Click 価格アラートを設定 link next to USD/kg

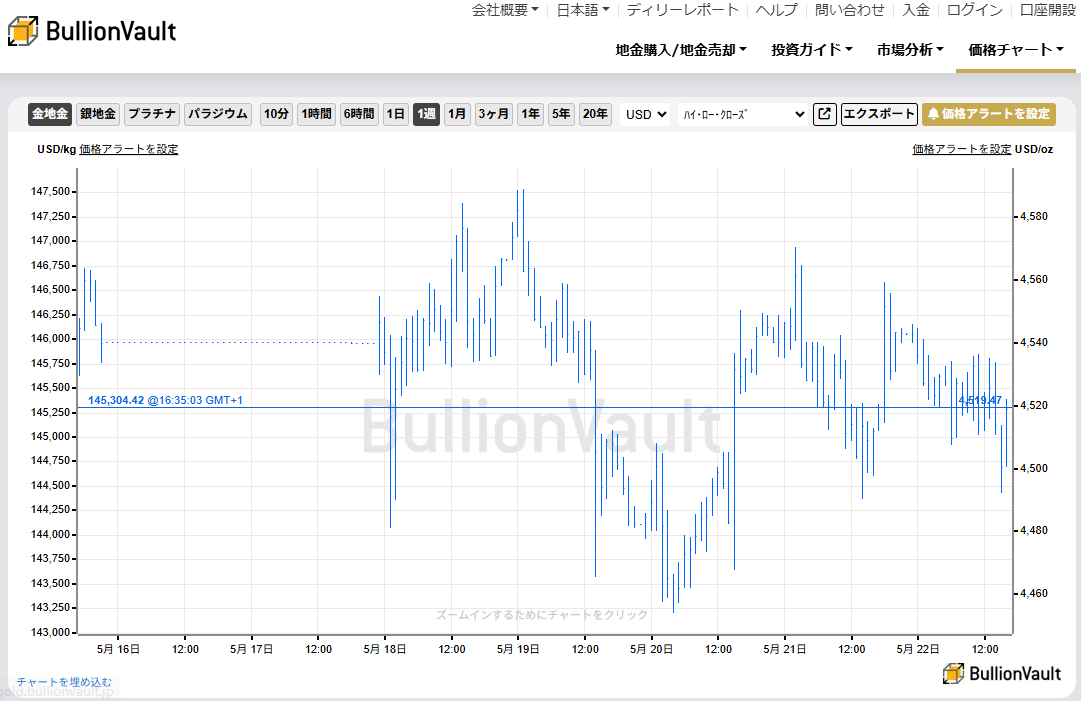pyautogui.click(x=129, y=149)
